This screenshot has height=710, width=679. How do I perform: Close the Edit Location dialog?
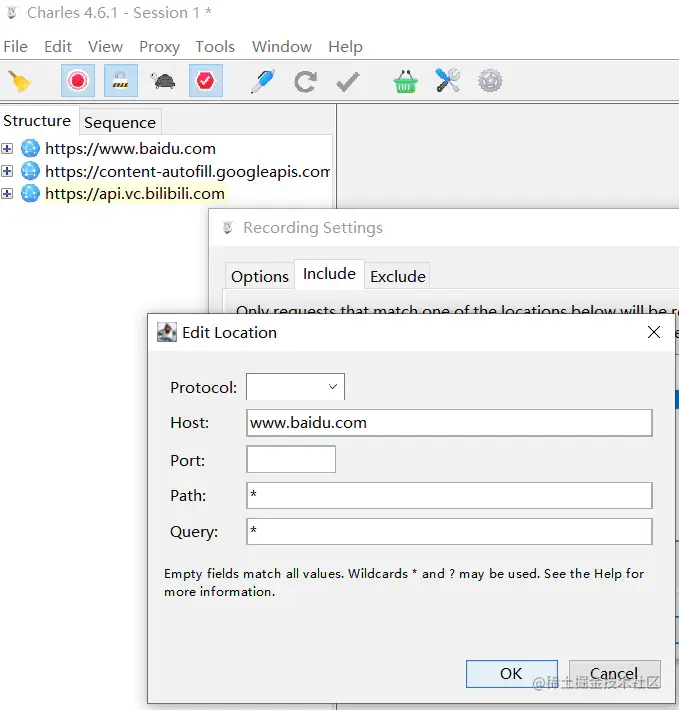[654, 332]
